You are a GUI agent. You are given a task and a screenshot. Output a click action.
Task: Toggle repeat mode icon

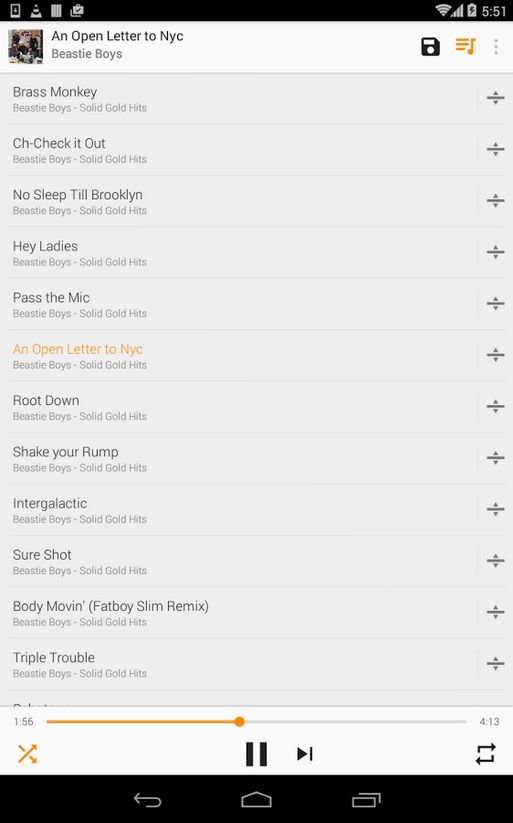tap(486, 754)
